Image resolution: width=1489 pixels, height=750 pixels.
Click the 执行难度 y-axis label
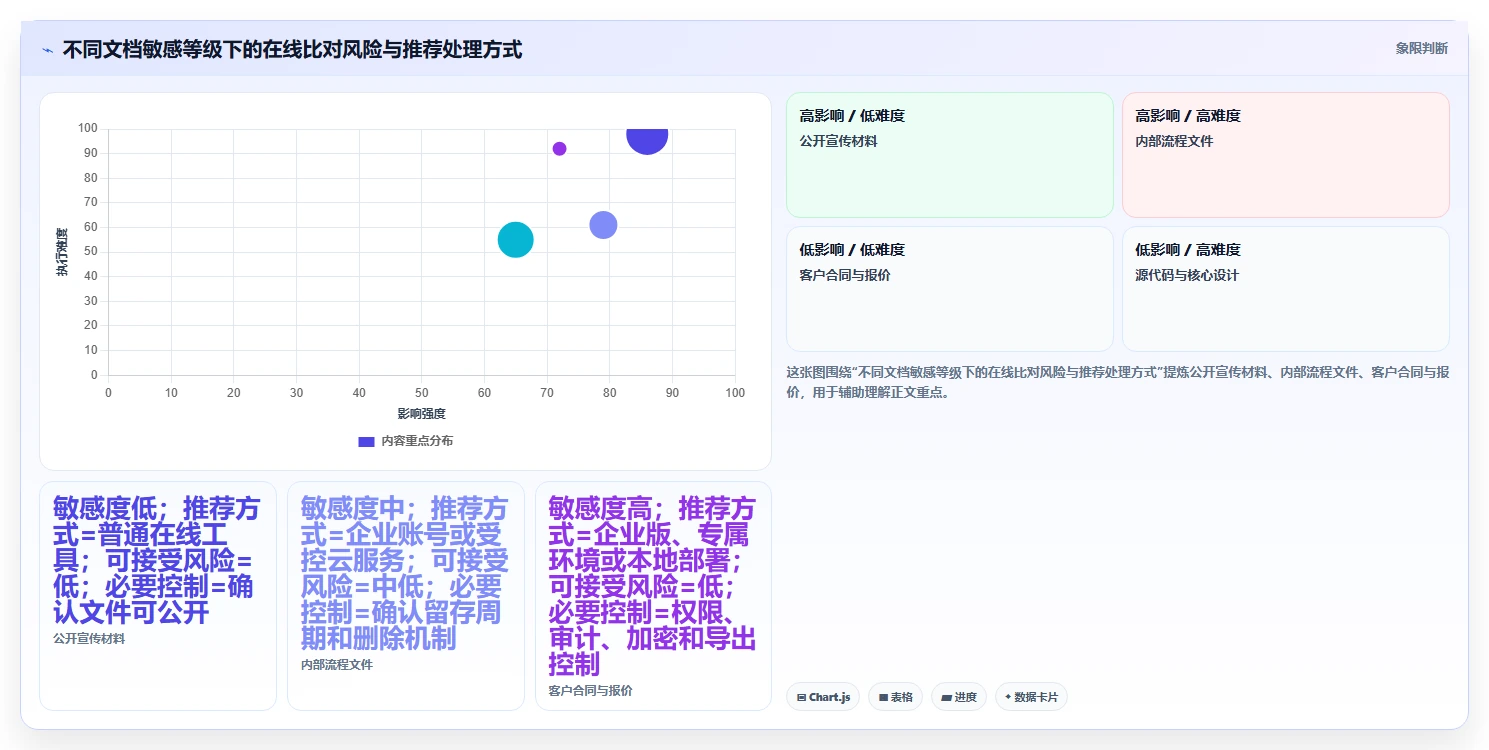pyautogui.click(x=62, y=252)
